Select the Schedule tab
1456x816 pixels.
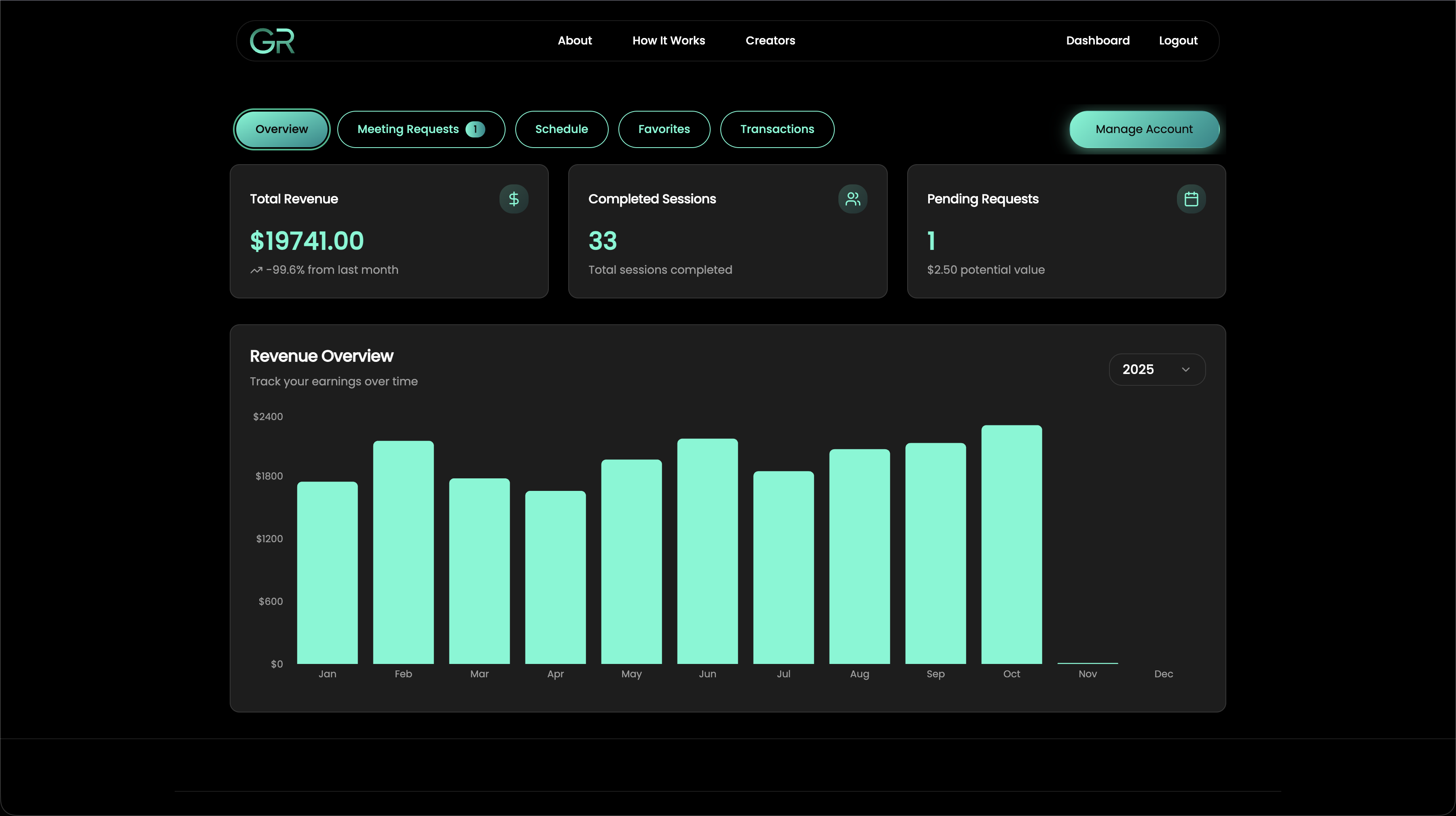(561, 129)
